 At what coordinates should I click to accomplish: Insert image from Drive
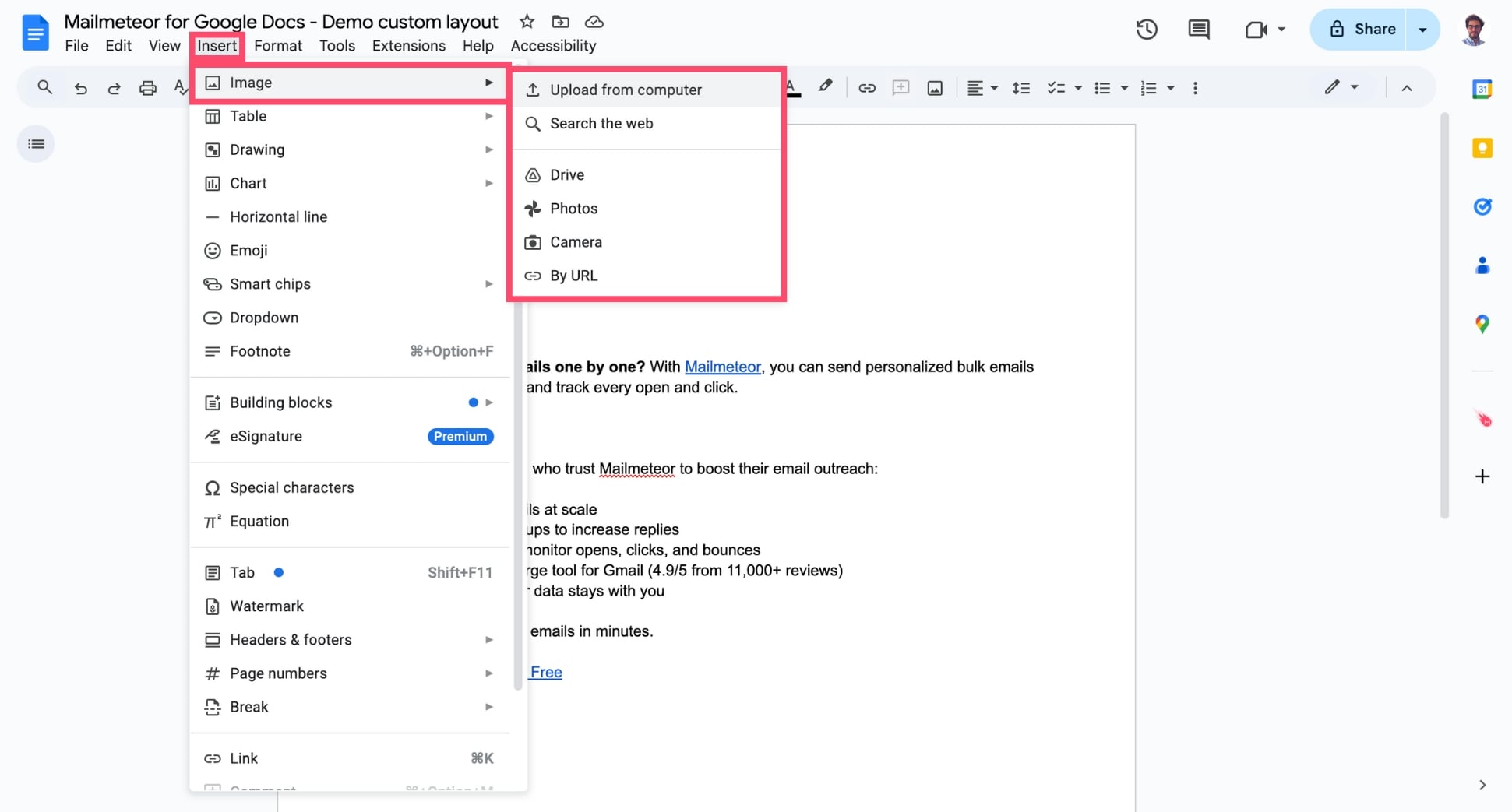pyautogui.click(x=646, y=174)
